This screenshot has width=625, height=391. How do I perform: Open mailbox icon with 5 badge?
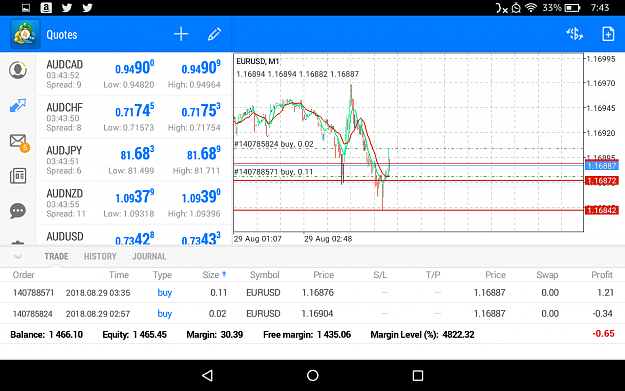19,142
